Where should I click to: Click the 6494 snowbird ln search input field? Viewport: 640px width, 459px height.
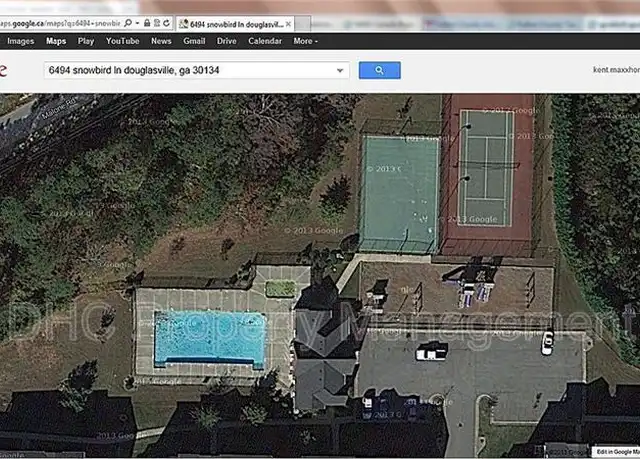[x=190, y=70]
